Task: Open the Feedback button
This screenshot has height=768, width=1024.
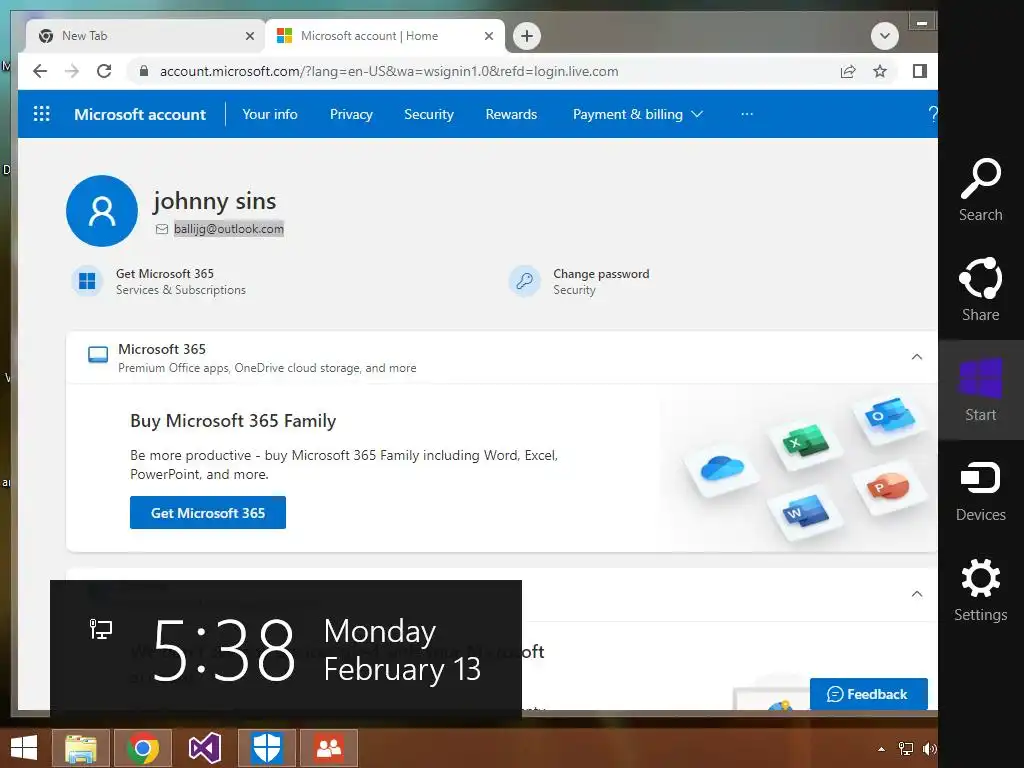Action: point(869,694)
